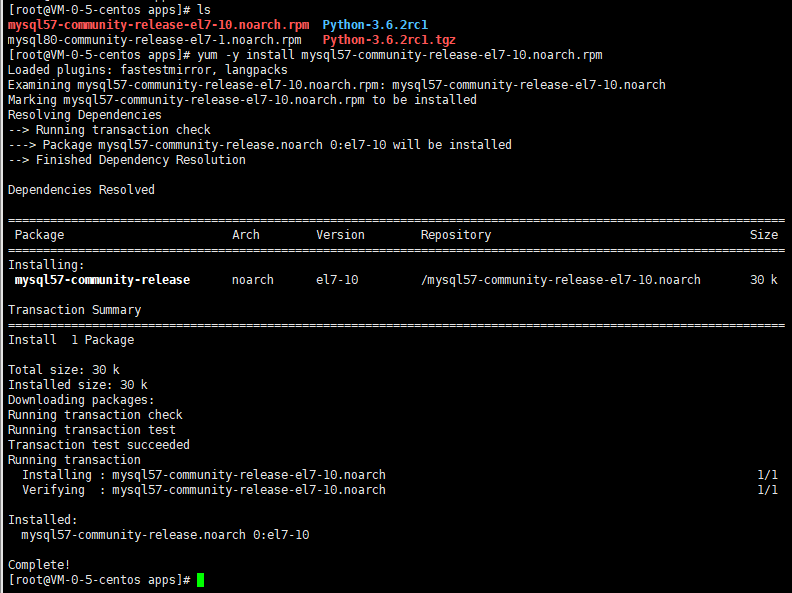Click the 'yum -y install' command line

coord(305,55)
